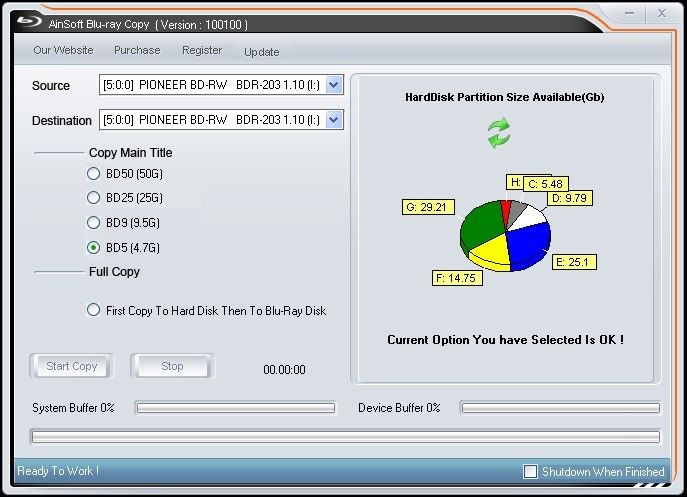Open the Source drive dropdown arrow
The image size is (687, 497).
334,85
